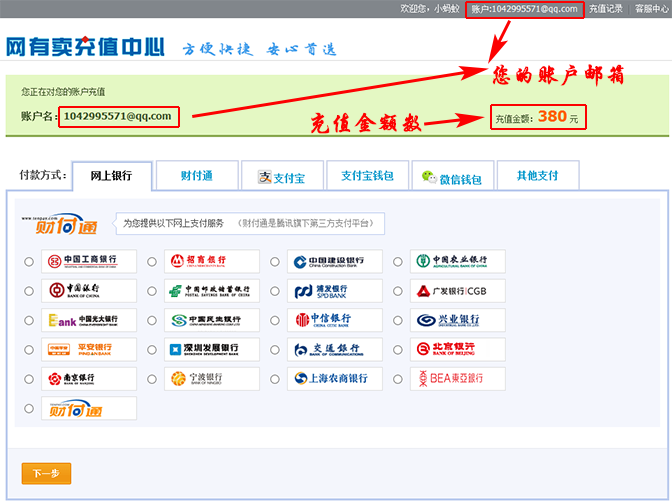Select the 中国光大银行 radio button
This screenshot has height=504, width=672.
[x=29, y=320]
